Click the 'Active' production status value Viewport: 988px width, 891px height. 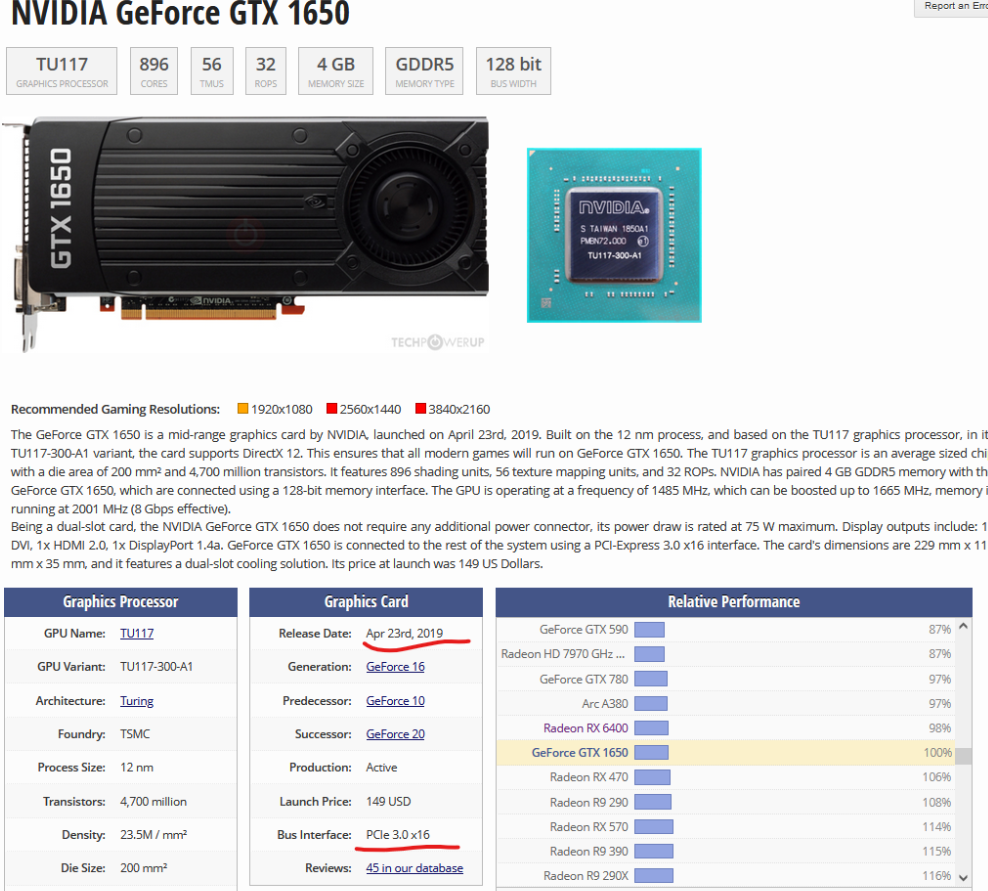tap(381, 767)
